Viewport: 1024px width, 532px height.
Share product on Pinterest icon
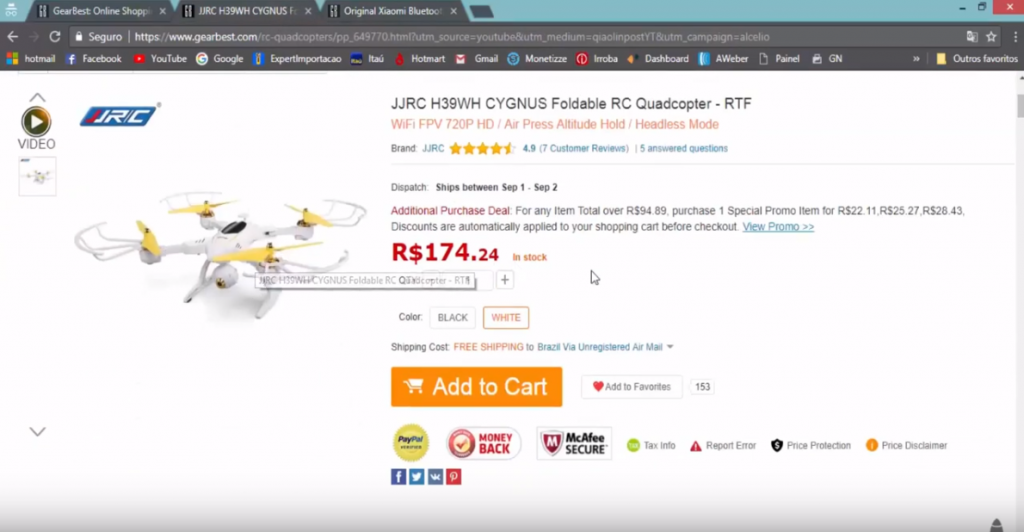(x=453, y=477)
